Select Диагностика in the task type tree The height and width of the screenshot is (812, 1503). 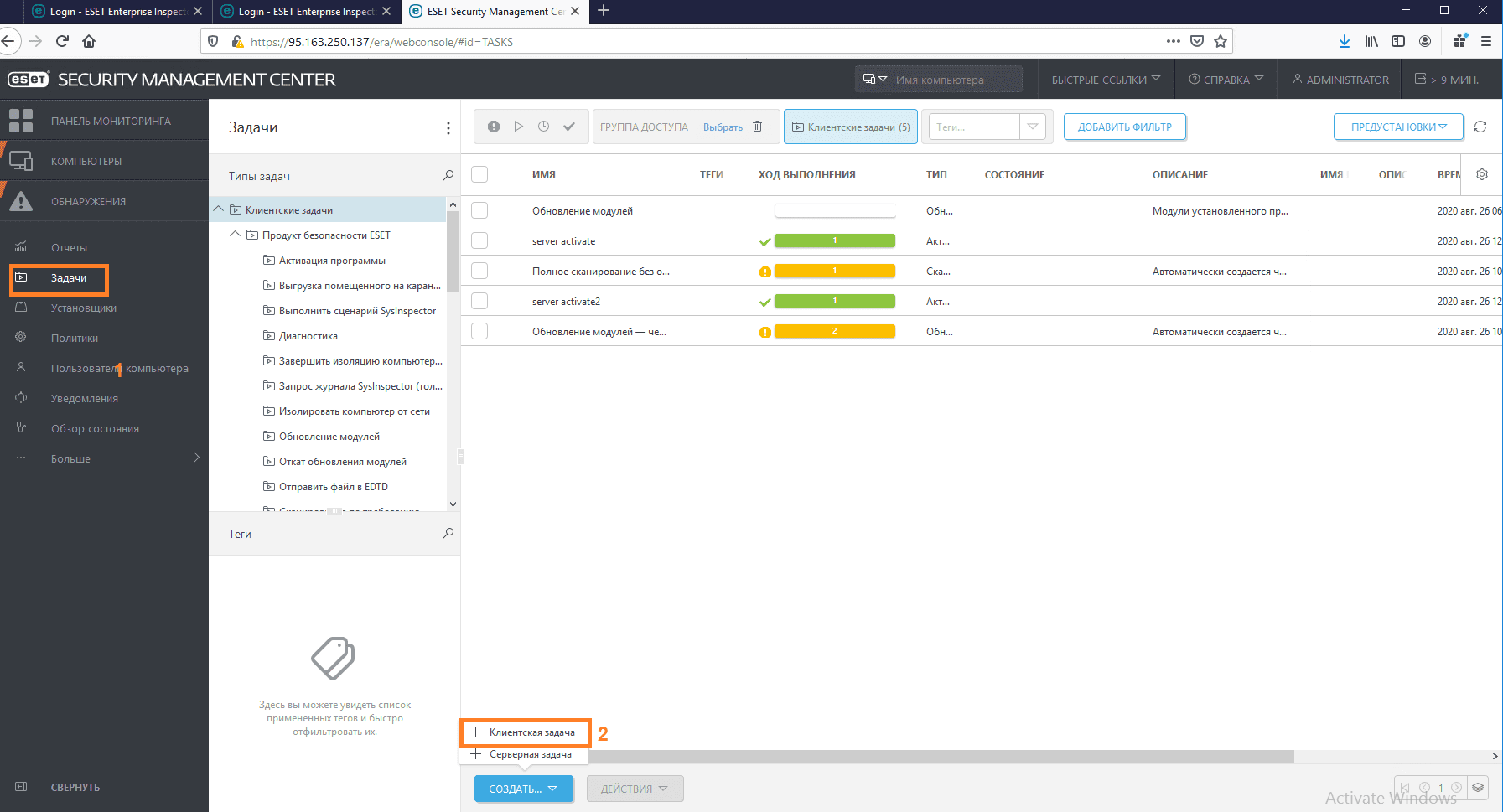tap(308, 335)
